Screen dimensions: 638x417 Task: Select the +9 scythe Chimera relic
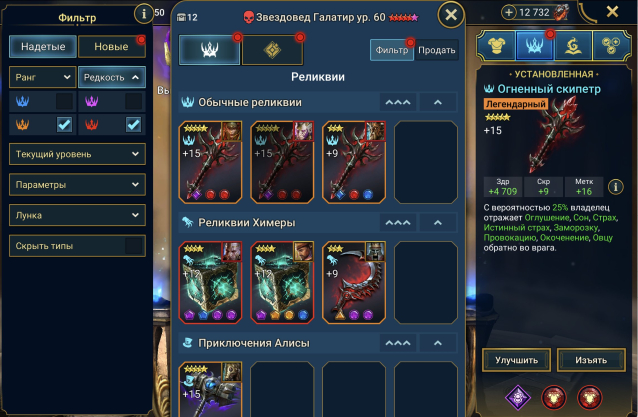click(354, 282)
